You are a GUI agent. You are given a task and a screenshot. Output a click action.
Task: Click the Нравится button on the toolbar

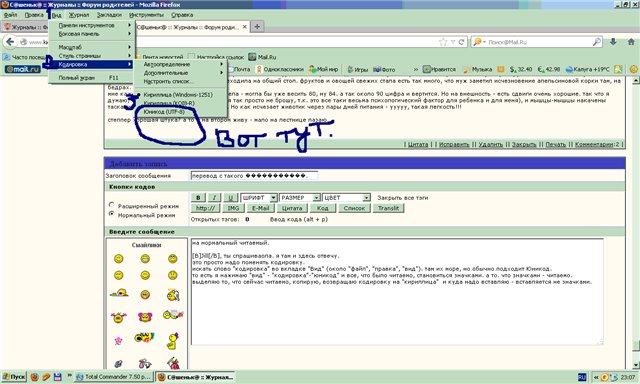click(x=440, y=69)
